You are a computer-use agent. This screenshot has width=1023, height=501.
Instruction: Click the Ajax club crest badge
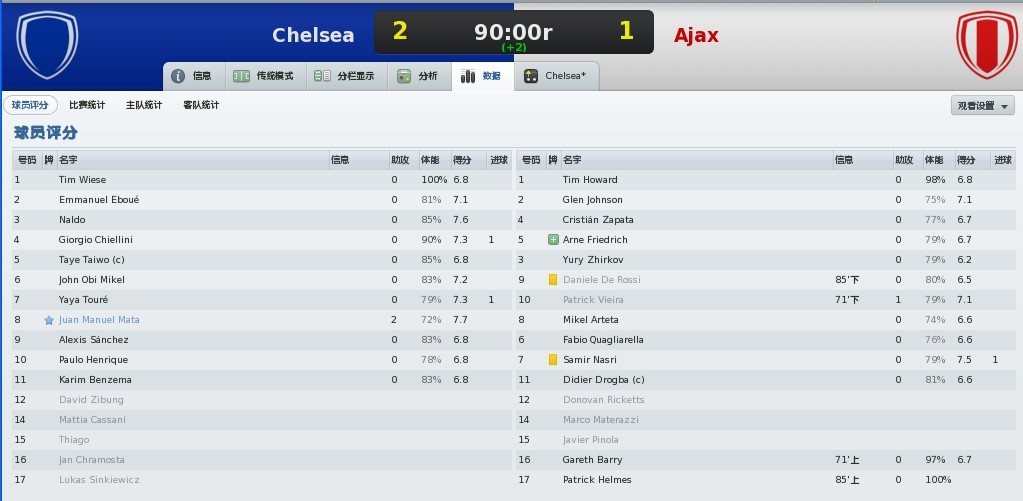pyautogui.click(x=986, y=44)
